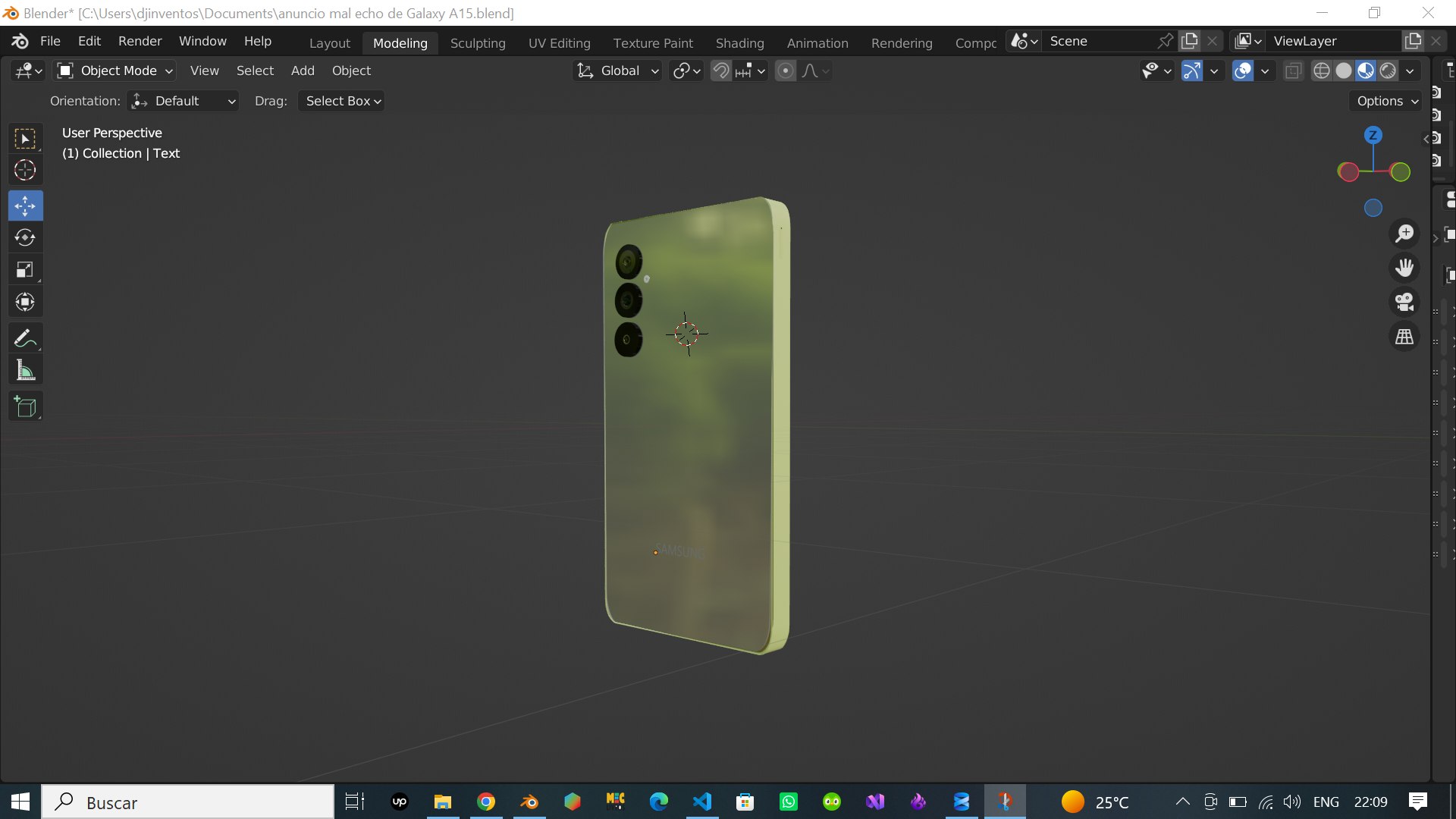Switch to the Shading workspace tab

(x=739, y=43)
